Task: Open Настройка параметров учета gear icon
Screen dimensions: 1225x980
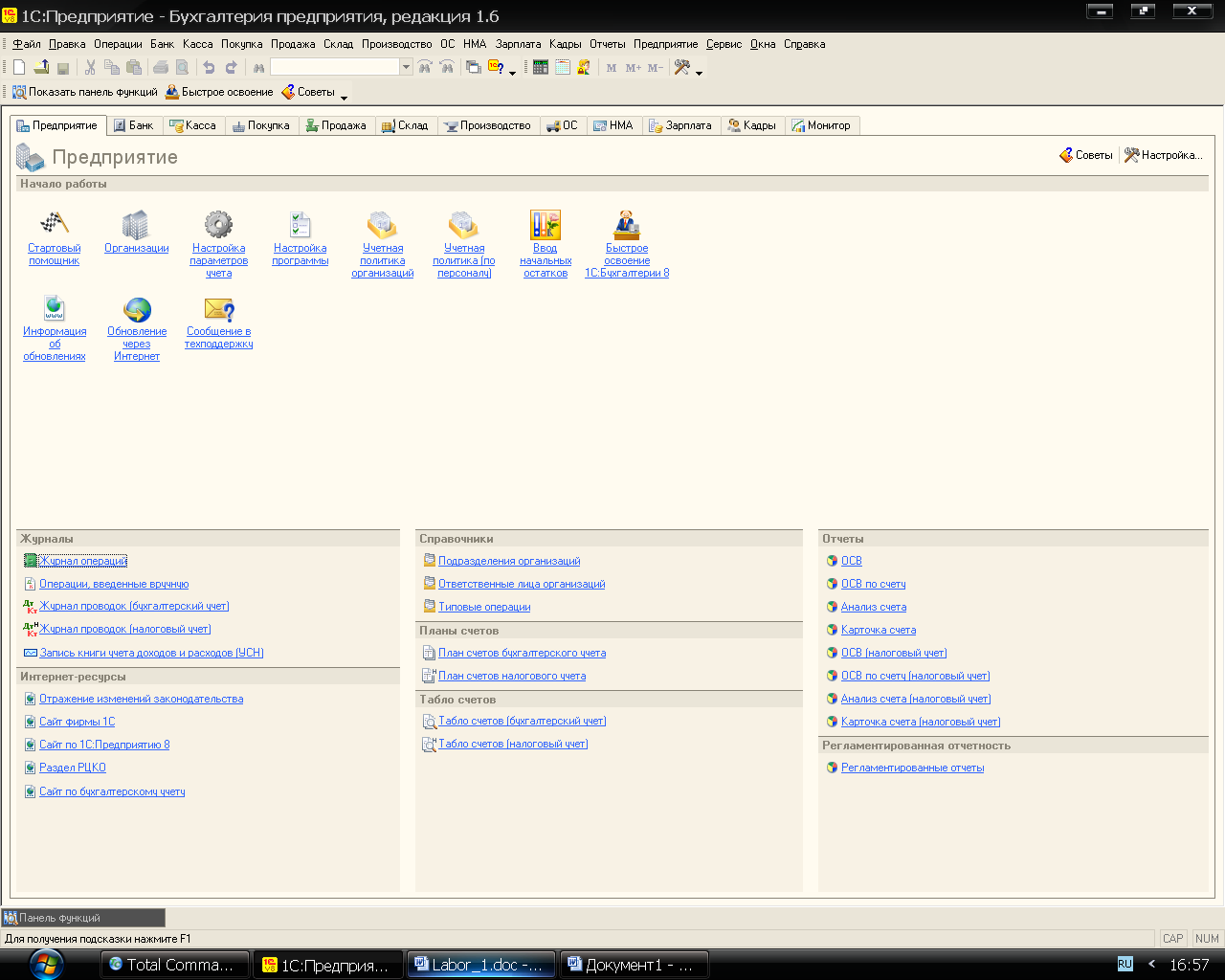Action: 218,225
